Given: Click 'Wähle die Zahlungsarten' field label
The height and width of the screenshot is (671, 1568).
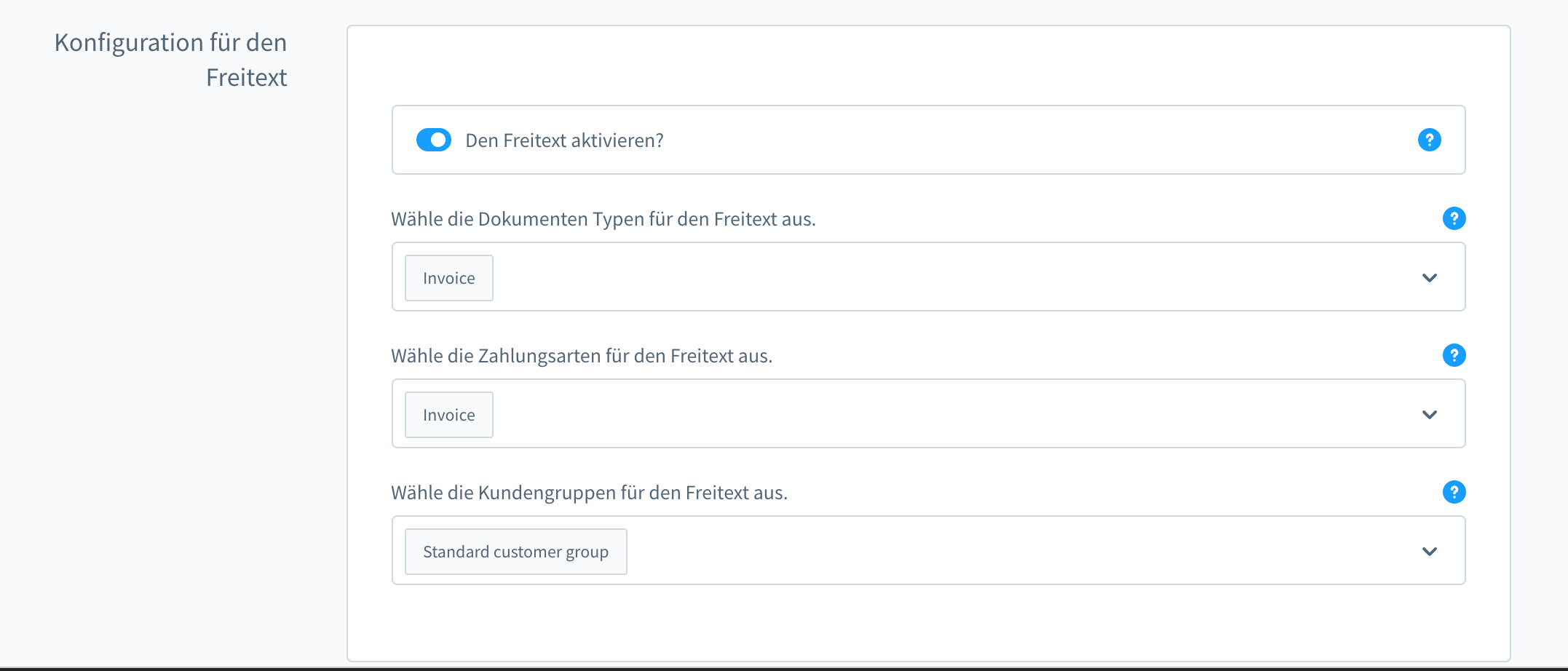Looking at the screenshot, I should tap(581, 356).
